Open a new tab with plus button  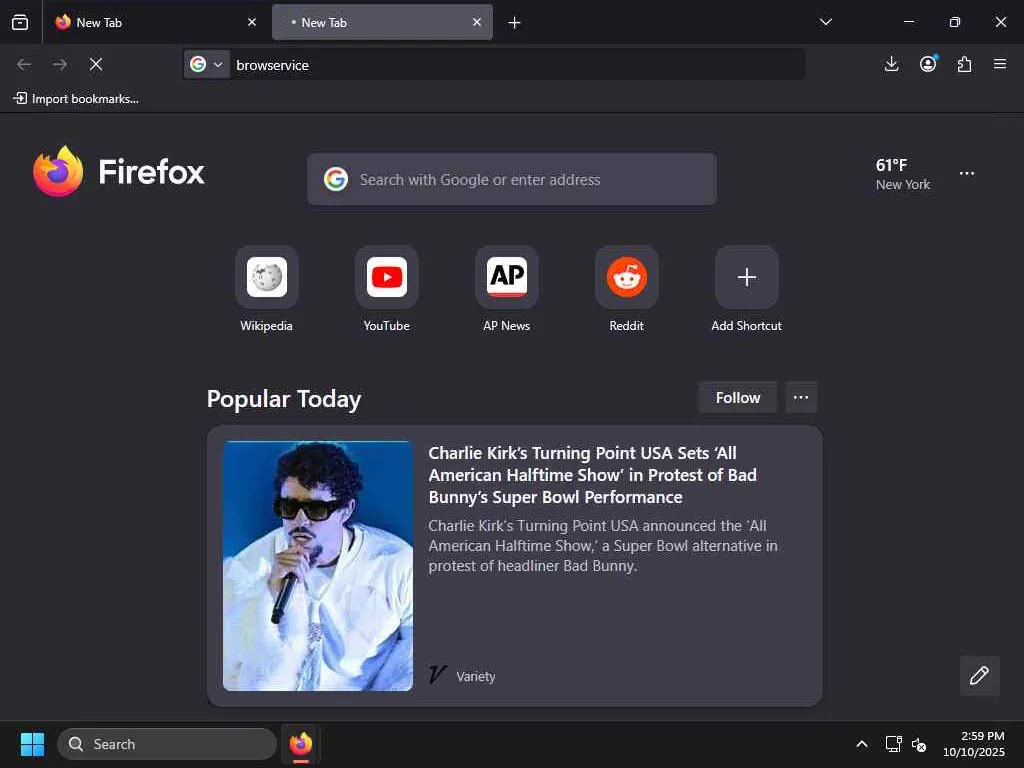(515, 23)
